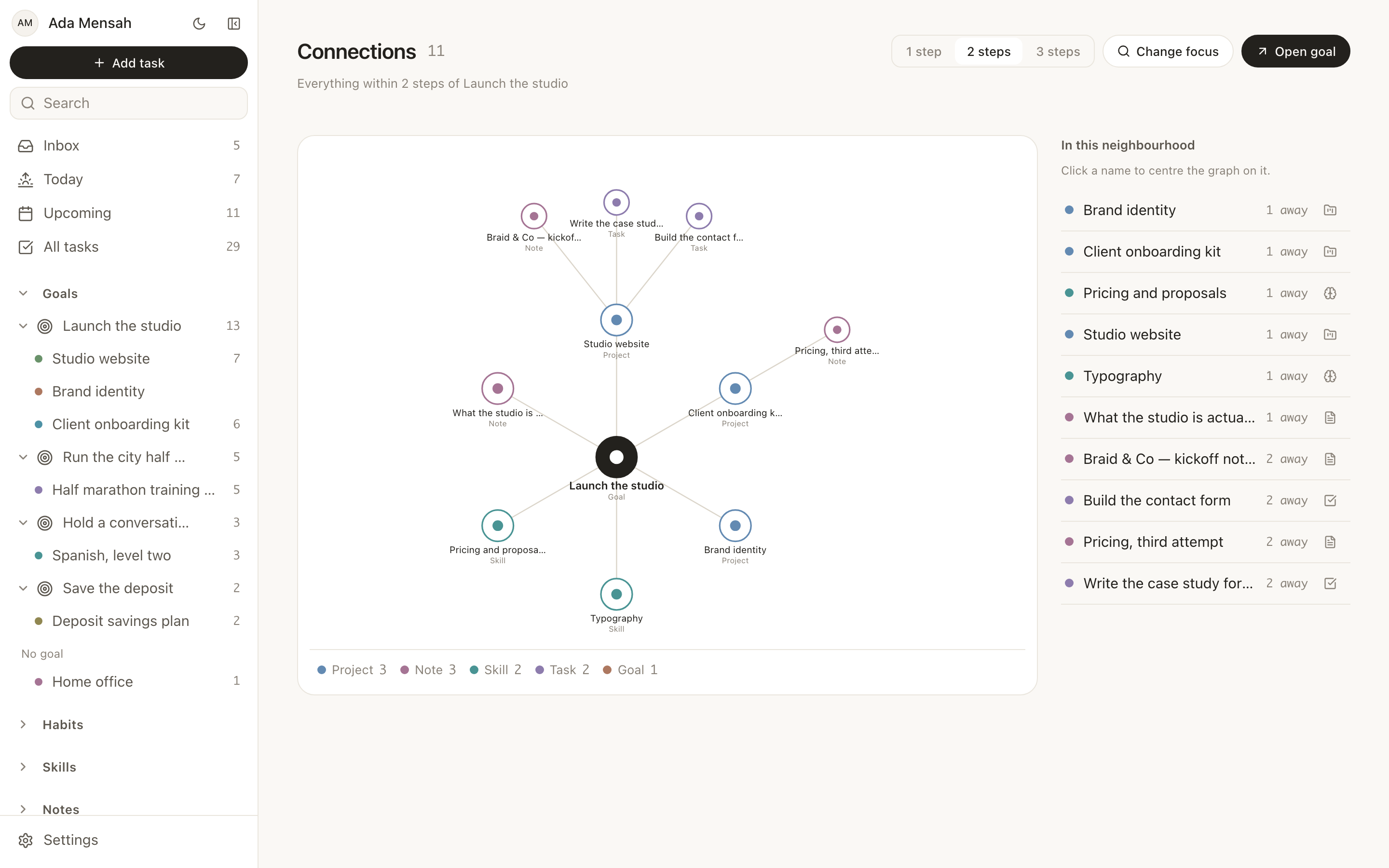Collapse the Run the city half goal chevron
The image size is (1389, 868).
point(23,458)
